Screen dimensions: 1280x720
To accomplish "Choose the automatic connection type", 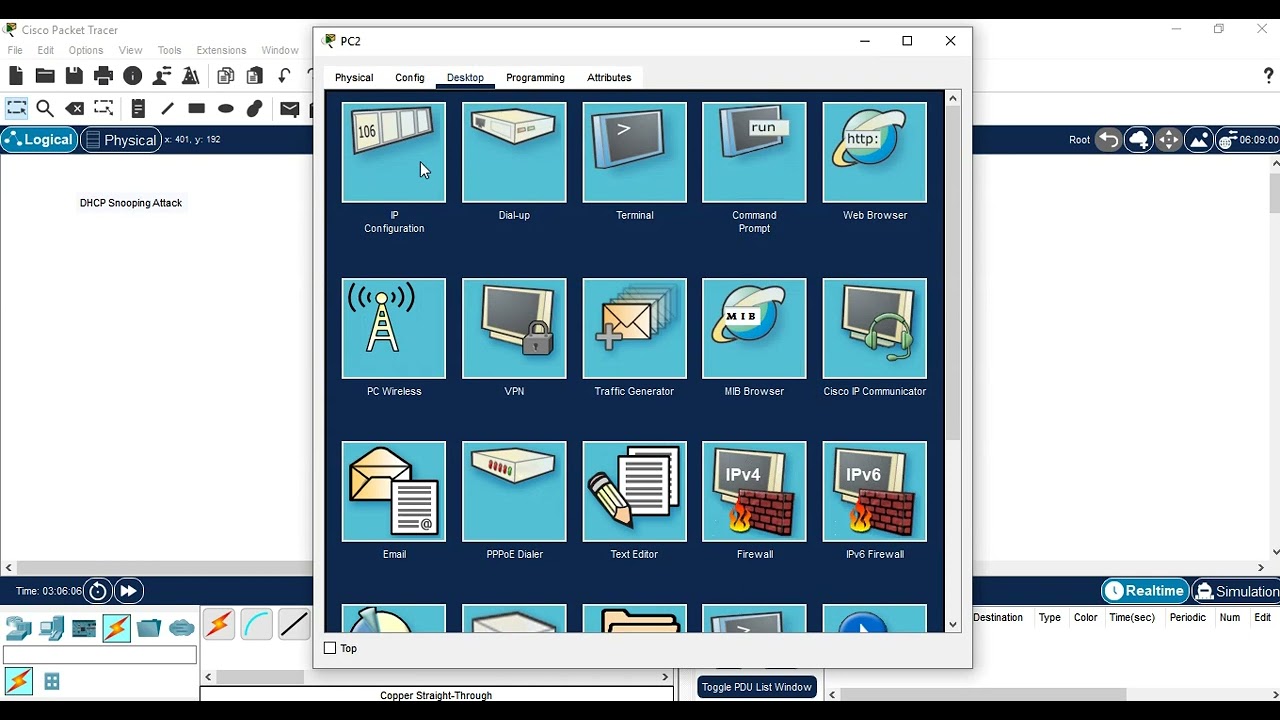I will 218,625.
